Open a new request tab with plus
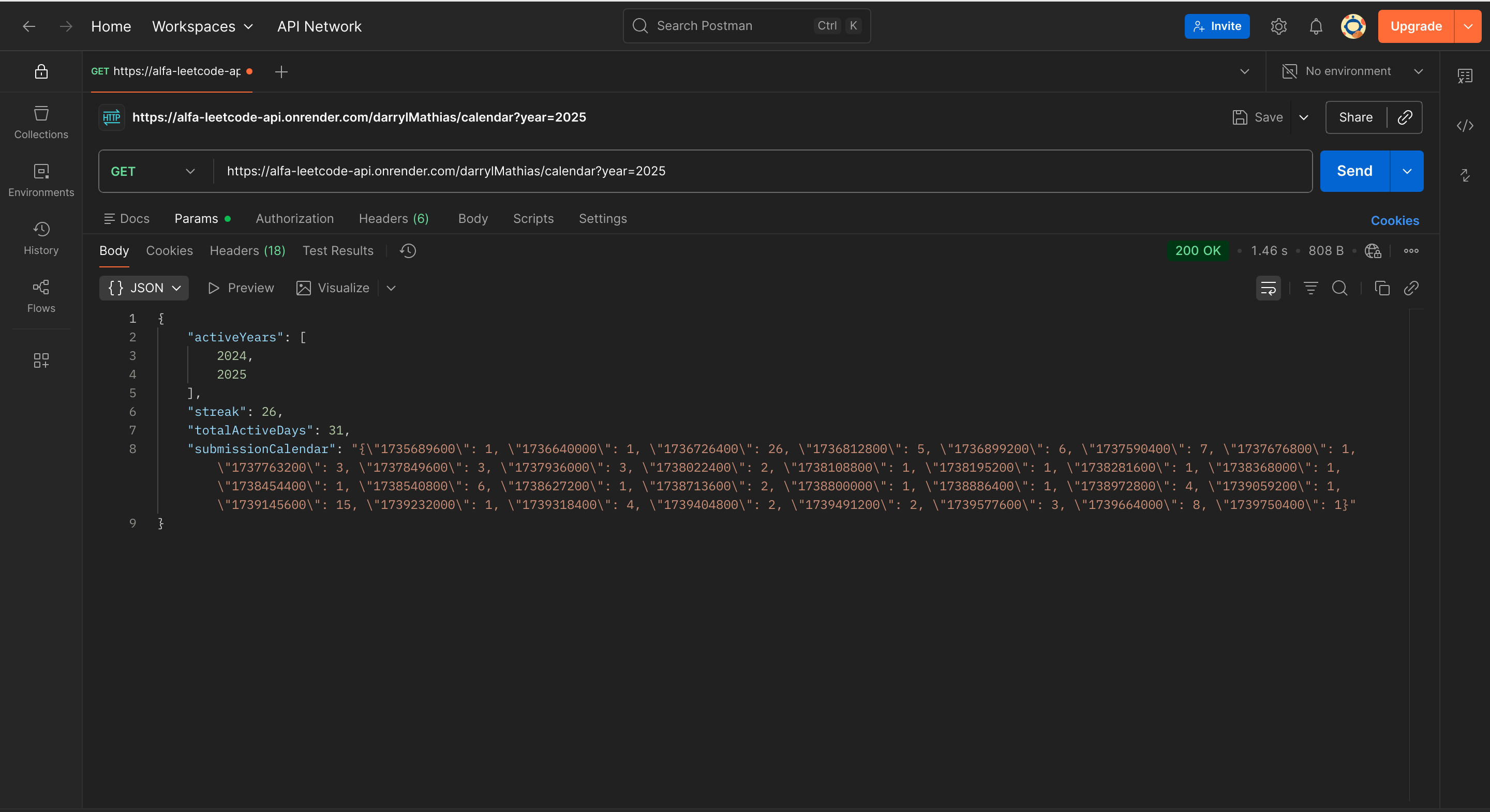This screenshot has width=1490, height=812. pos(281,72)
